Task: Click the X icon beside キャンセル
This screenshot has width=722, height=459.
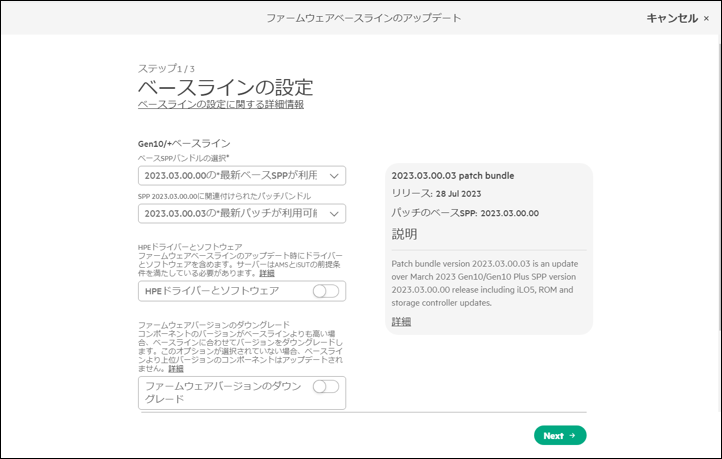Action: point(707,18)
